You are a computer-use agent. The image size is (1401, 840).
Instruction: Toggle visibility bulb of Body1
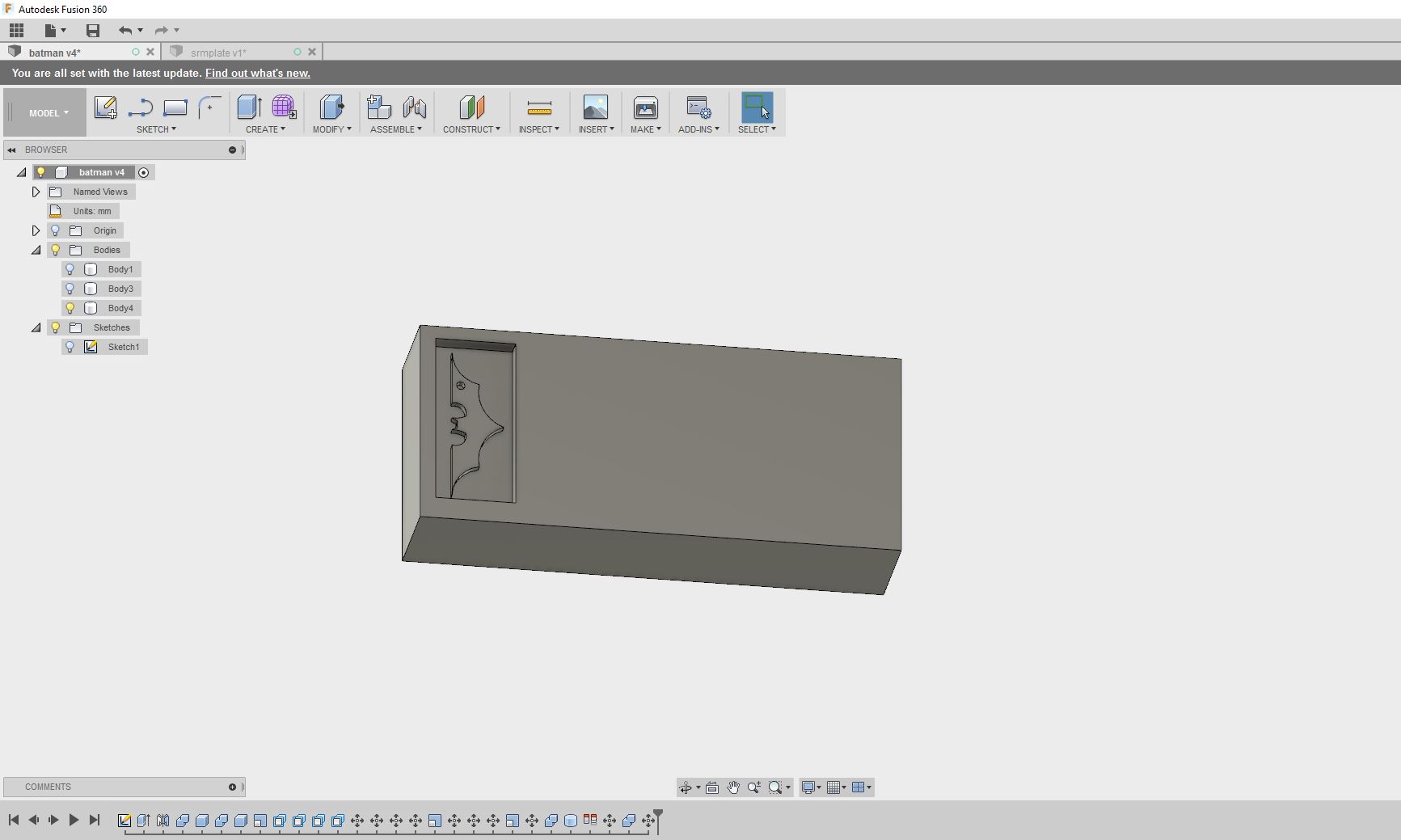click(70, 269)
